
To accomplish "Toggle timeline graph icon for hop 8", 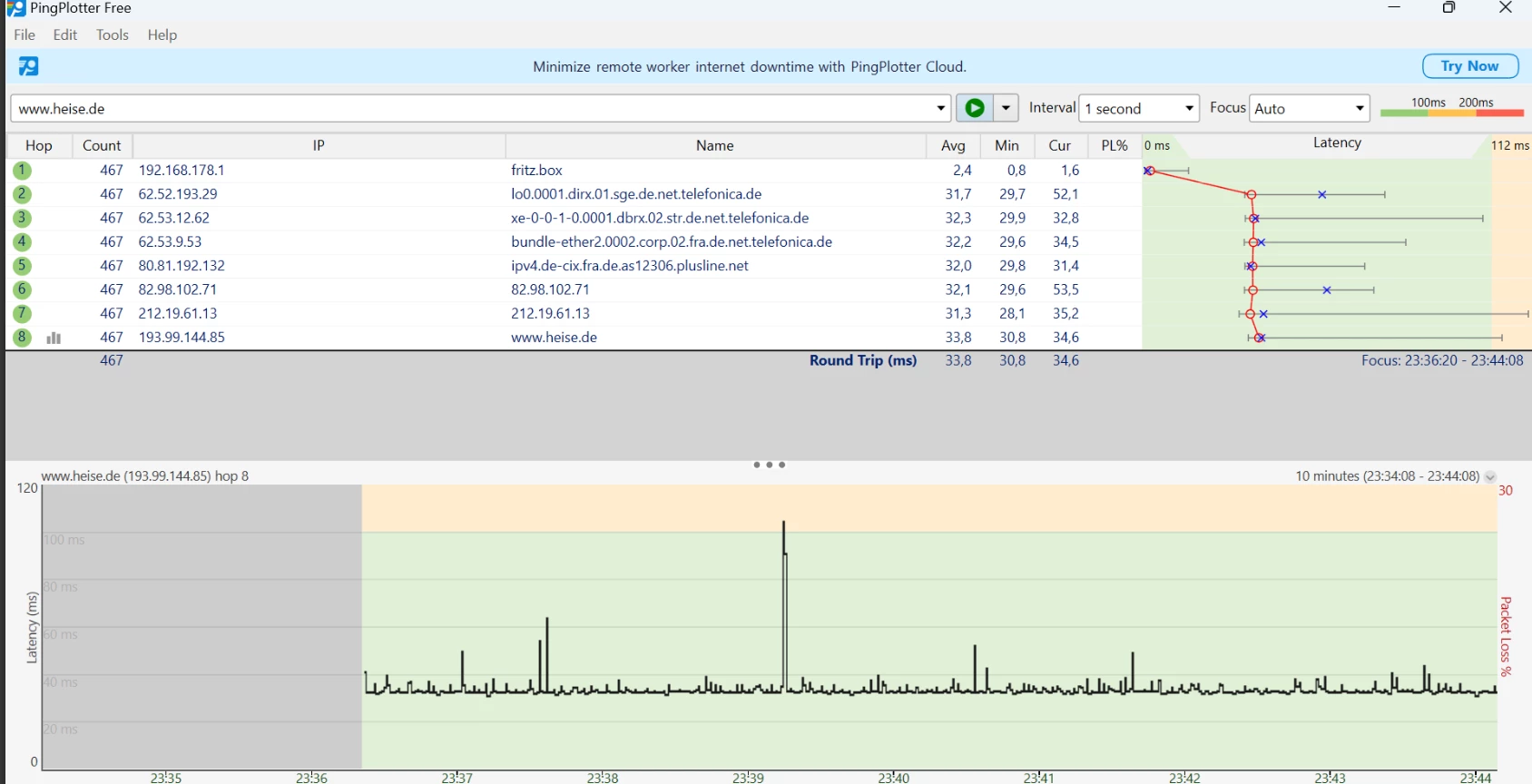I will click(54, 338).
